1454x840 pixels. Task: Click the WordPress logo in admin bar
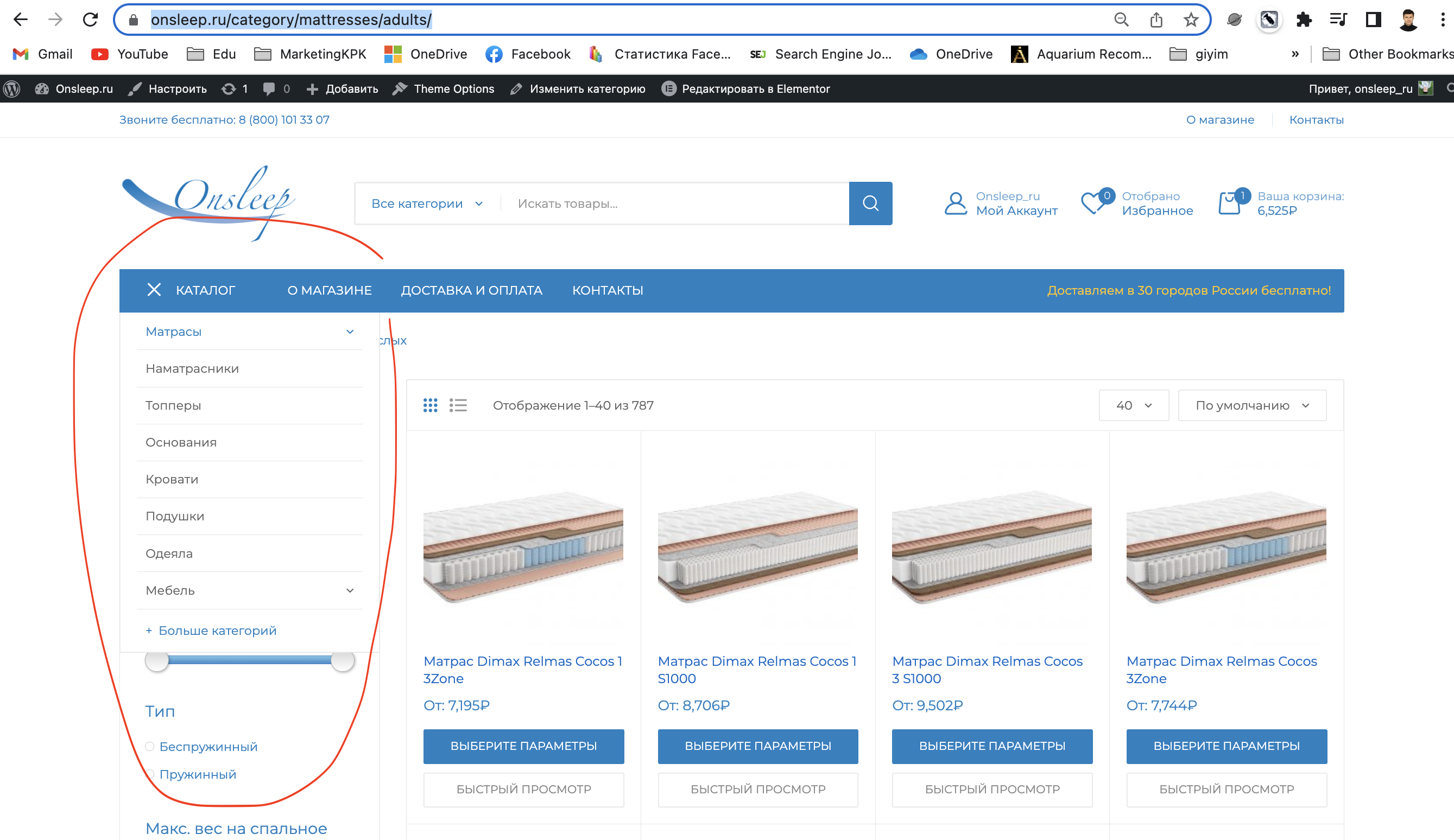(11, 89)
